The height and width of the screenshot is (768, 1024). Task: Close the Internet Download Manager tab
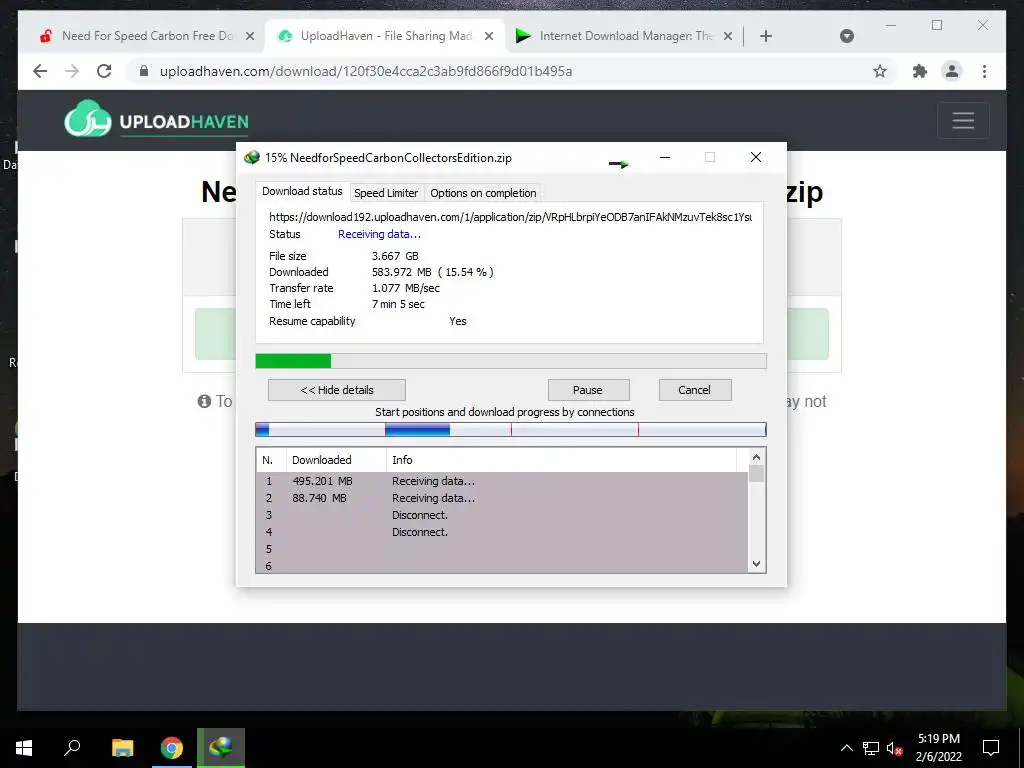coord(728,36)
